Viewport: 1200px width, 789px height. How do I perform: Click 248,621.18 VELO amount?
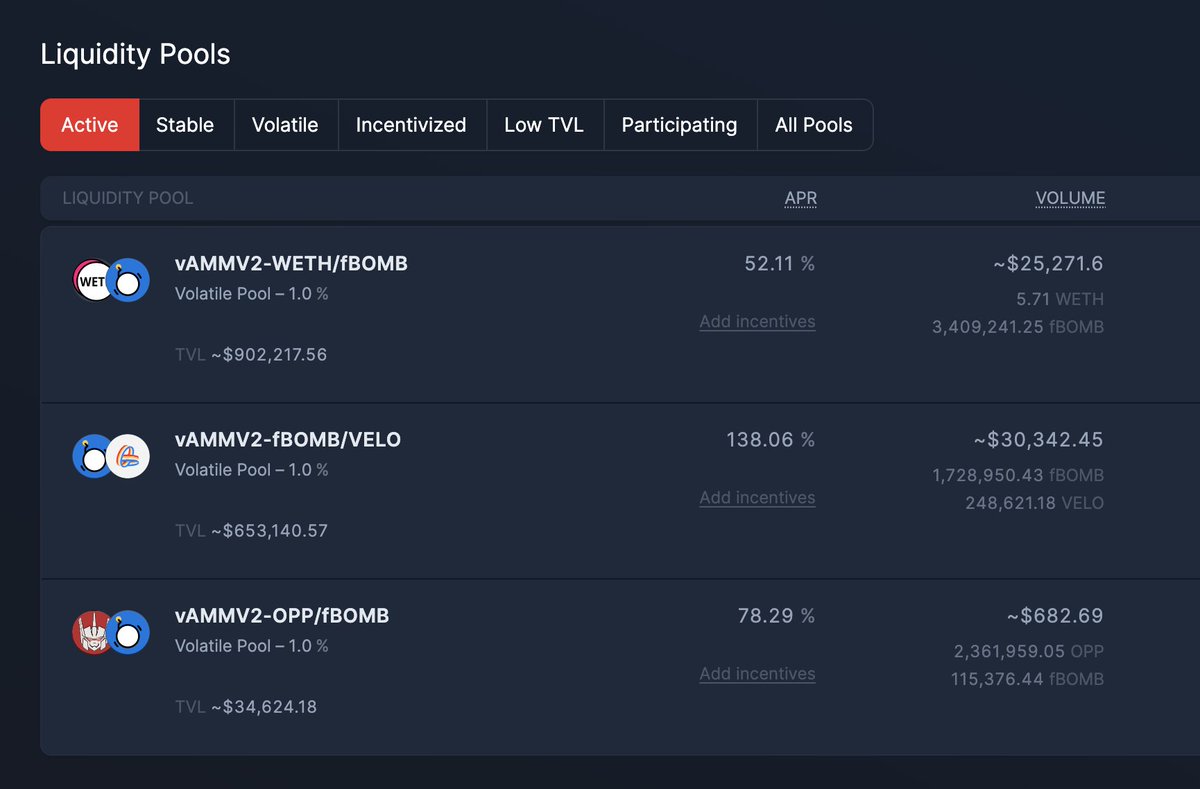1035,503
